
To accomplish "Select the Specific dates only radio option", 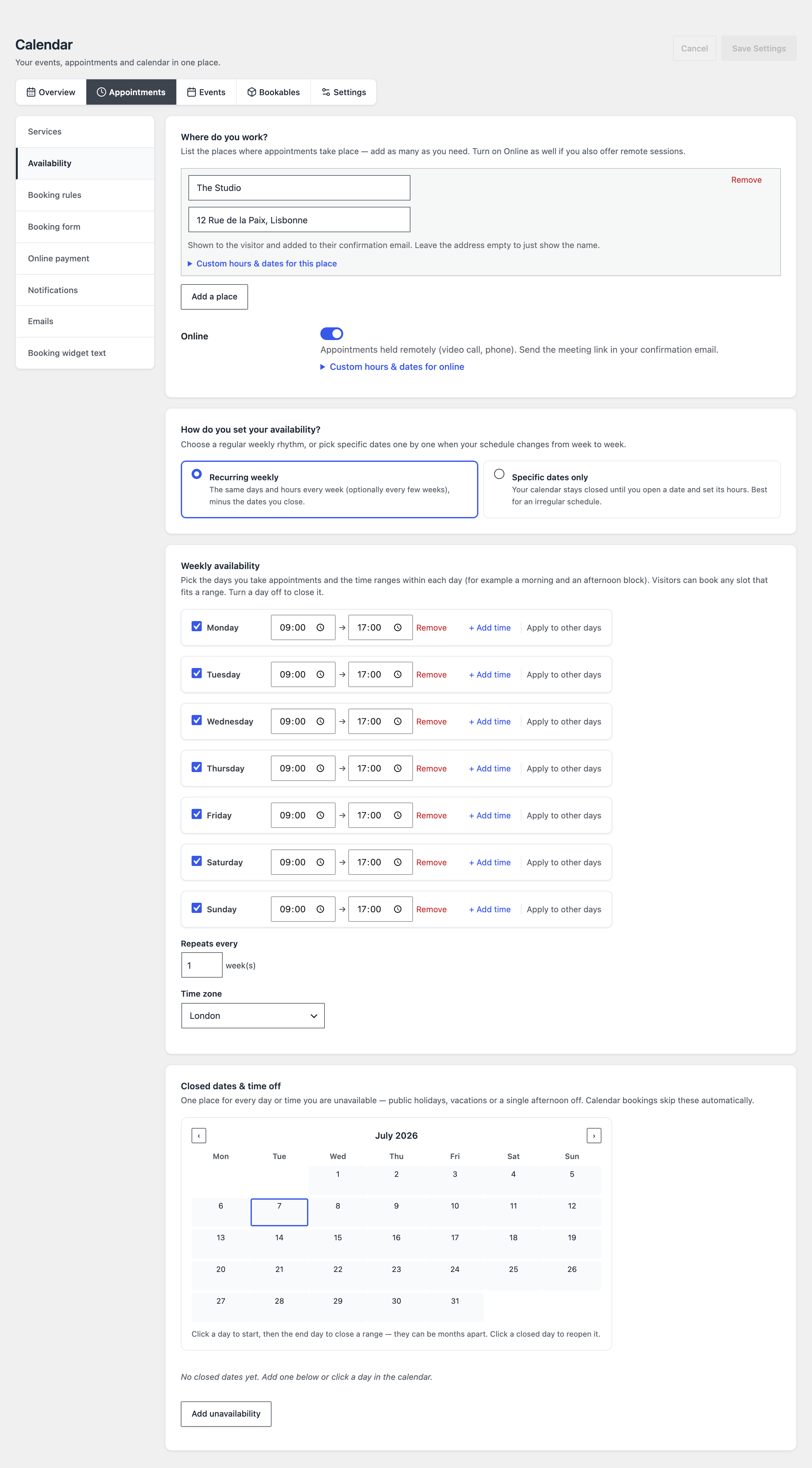I will tap(499, 474).
